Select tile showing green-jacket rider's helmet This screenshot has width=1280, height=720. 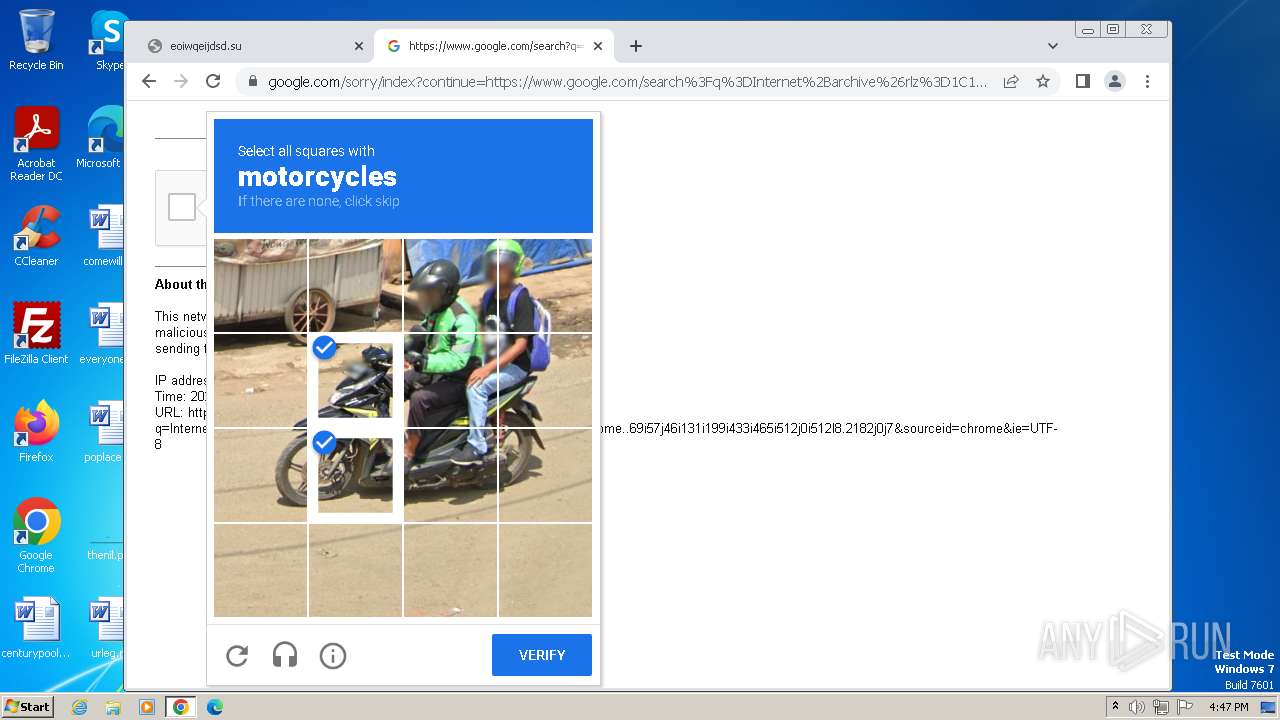point(450,285)
